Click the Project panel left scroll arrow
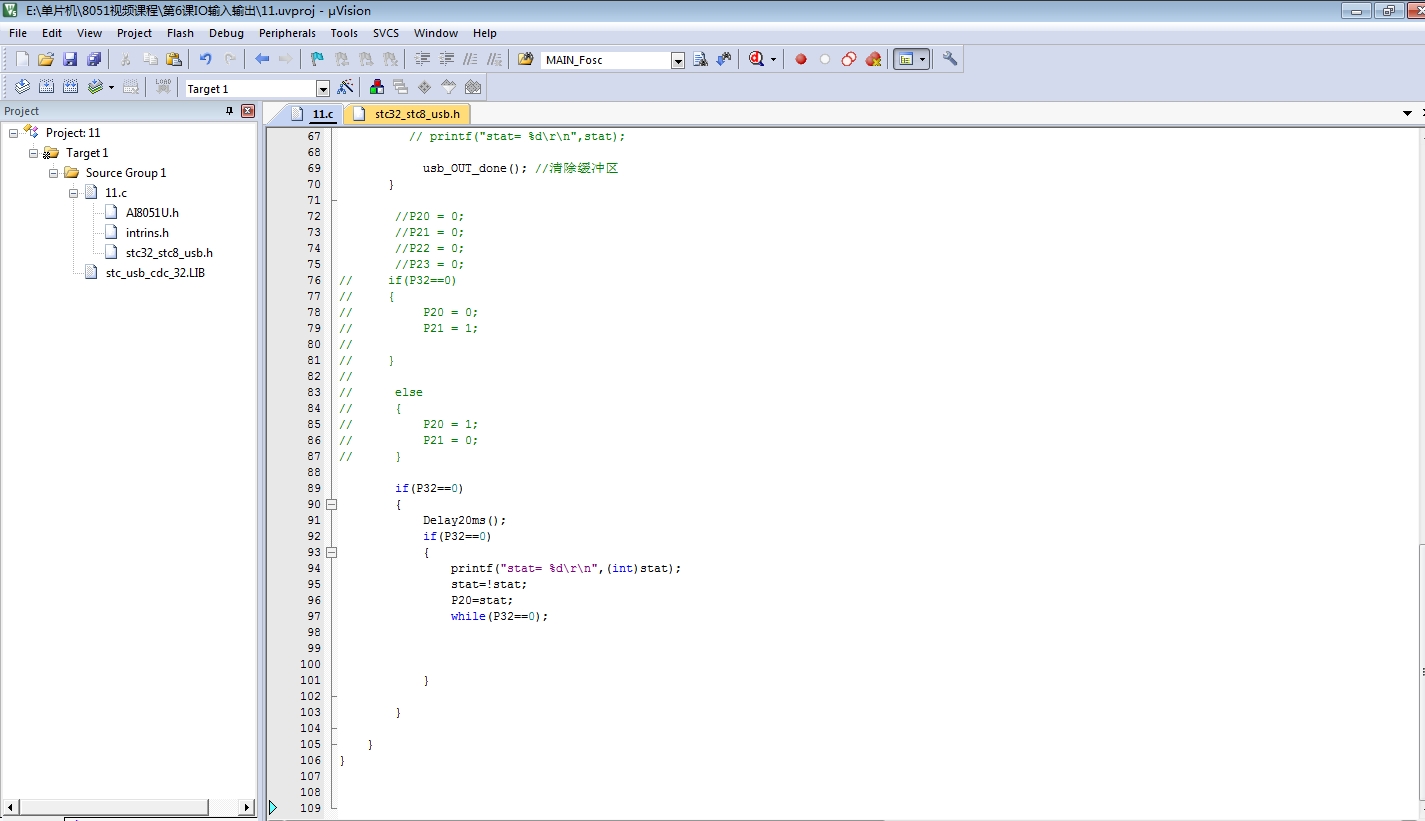This screenshot has width=1425, height=821. (11, 806)
